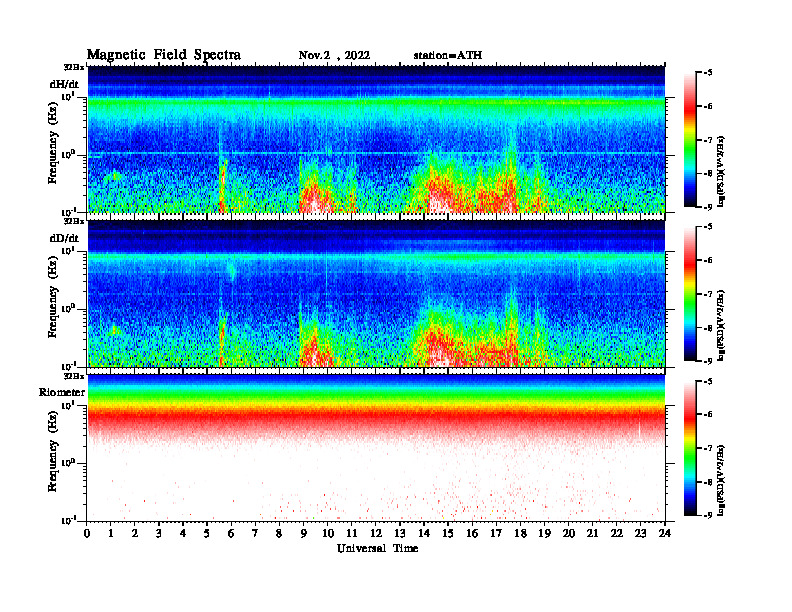Click the 'Magnetic Field Spectra' title
Viewport: 792px width, 612px height.
click(164, 55)
